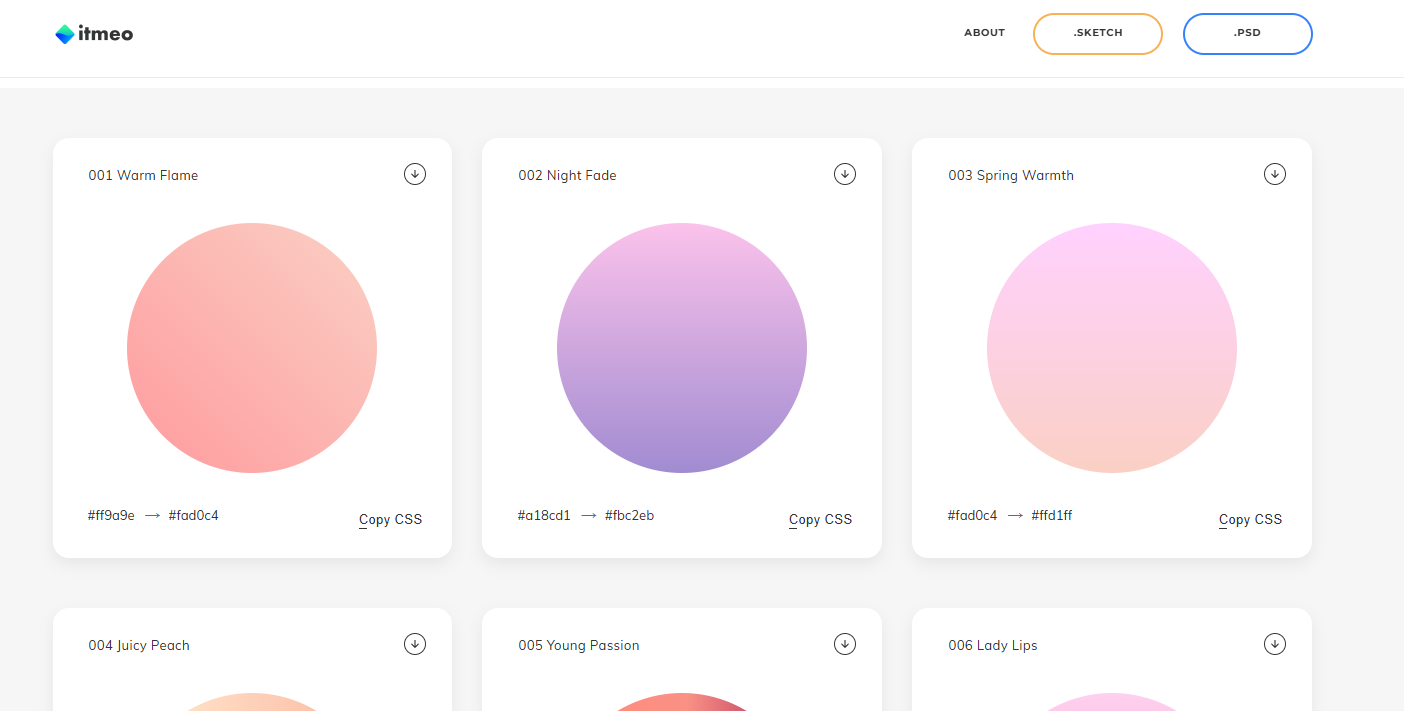Select the Spring Warmth gradient circle

1112,348
